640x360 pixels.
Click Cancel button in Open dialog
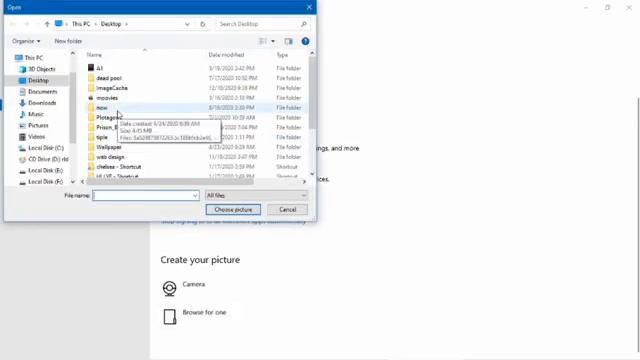click(x=287, y=210)
